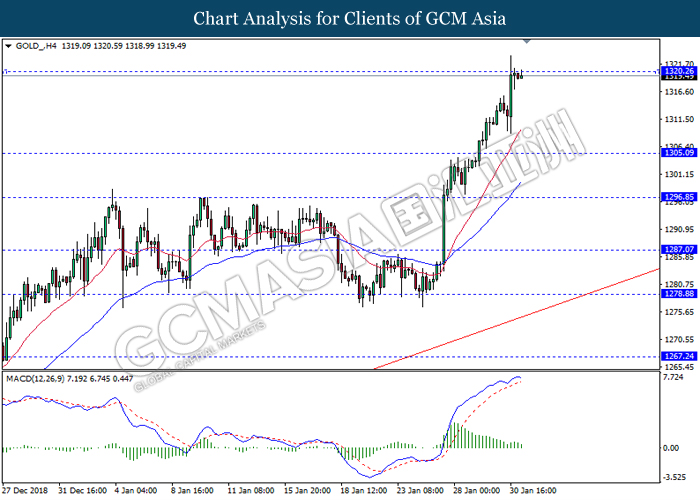This screenshot has height=500, width=700.
Task: Click the 23 Jan 08:00 time label
Action: click(x=421, y=490)
